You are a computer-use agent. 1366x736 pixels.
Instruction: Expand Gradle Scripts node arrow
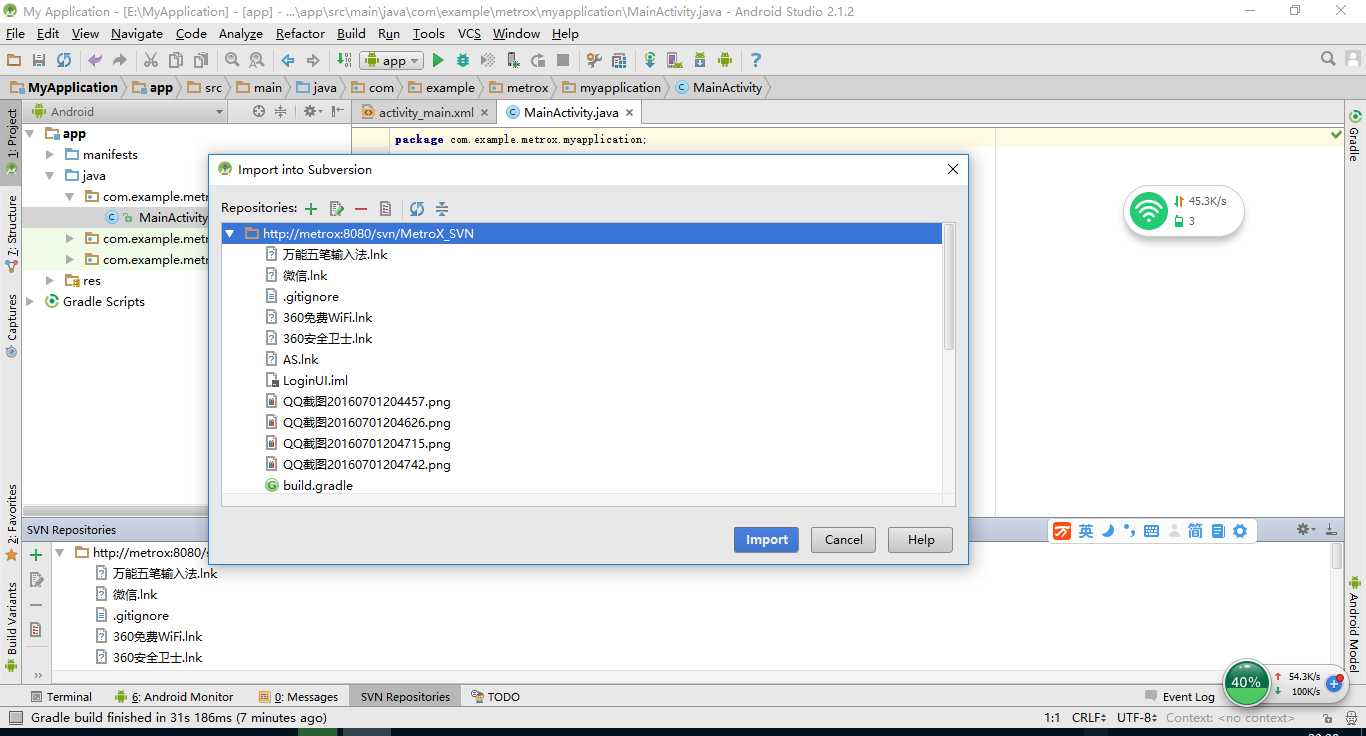(x=30, y=302)
